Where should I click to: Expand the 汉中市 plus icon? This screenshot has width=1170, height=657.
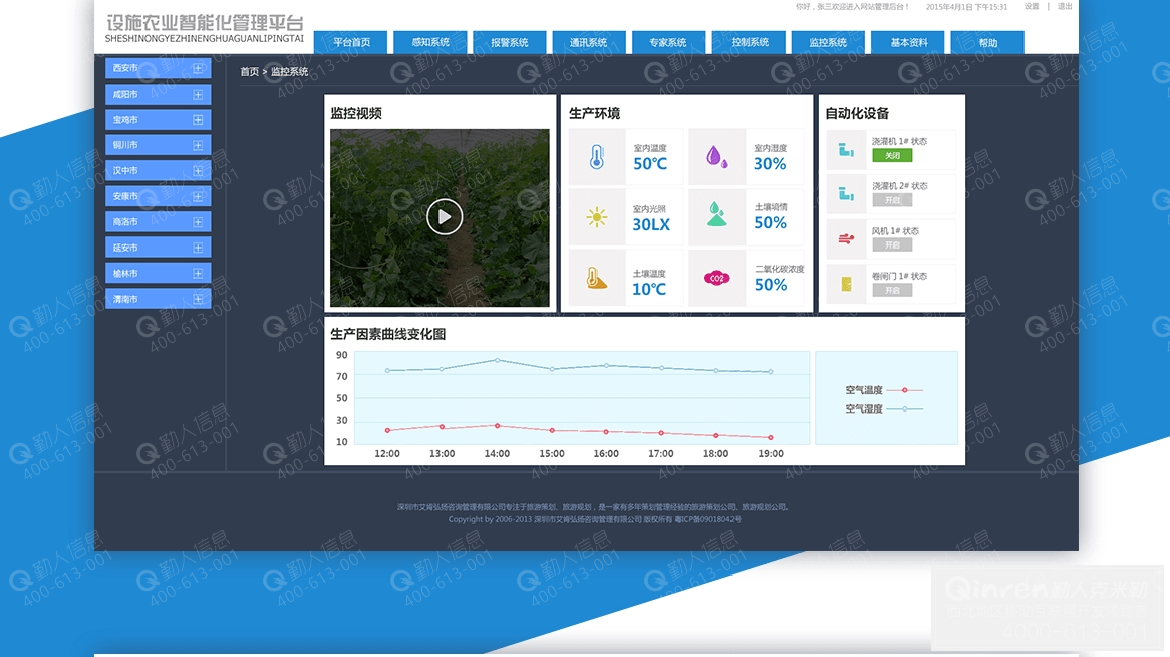click(198, 170)
